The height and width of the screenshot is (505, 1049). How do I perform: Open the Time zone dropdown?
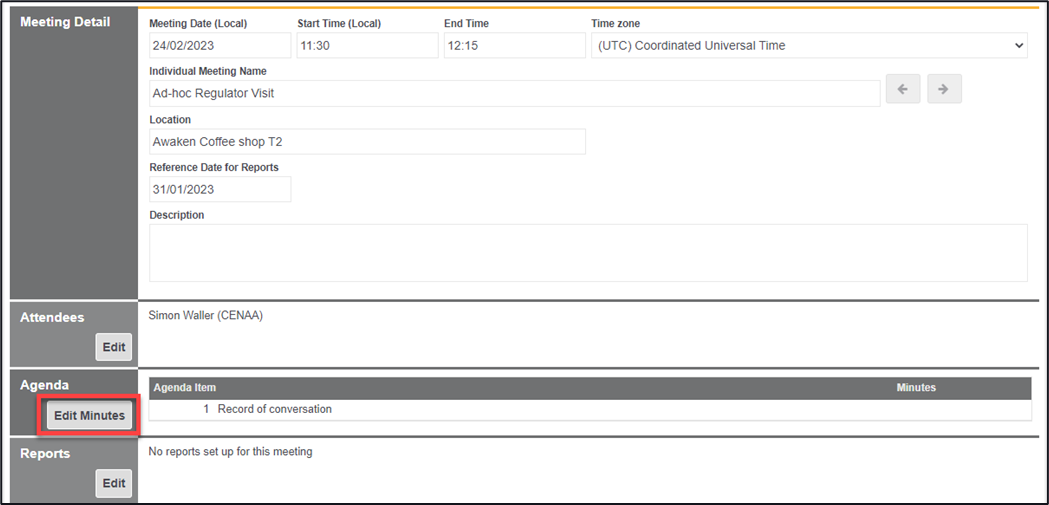(x=809, y=45)
